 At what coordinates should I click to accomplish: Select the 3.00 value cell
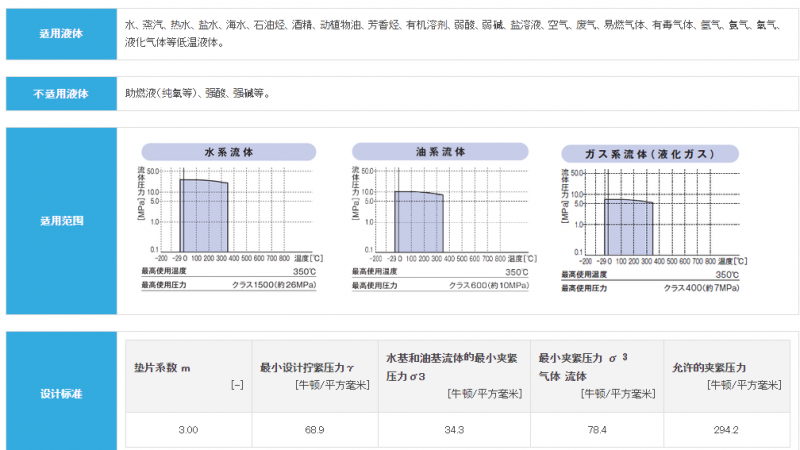[187, 429]
